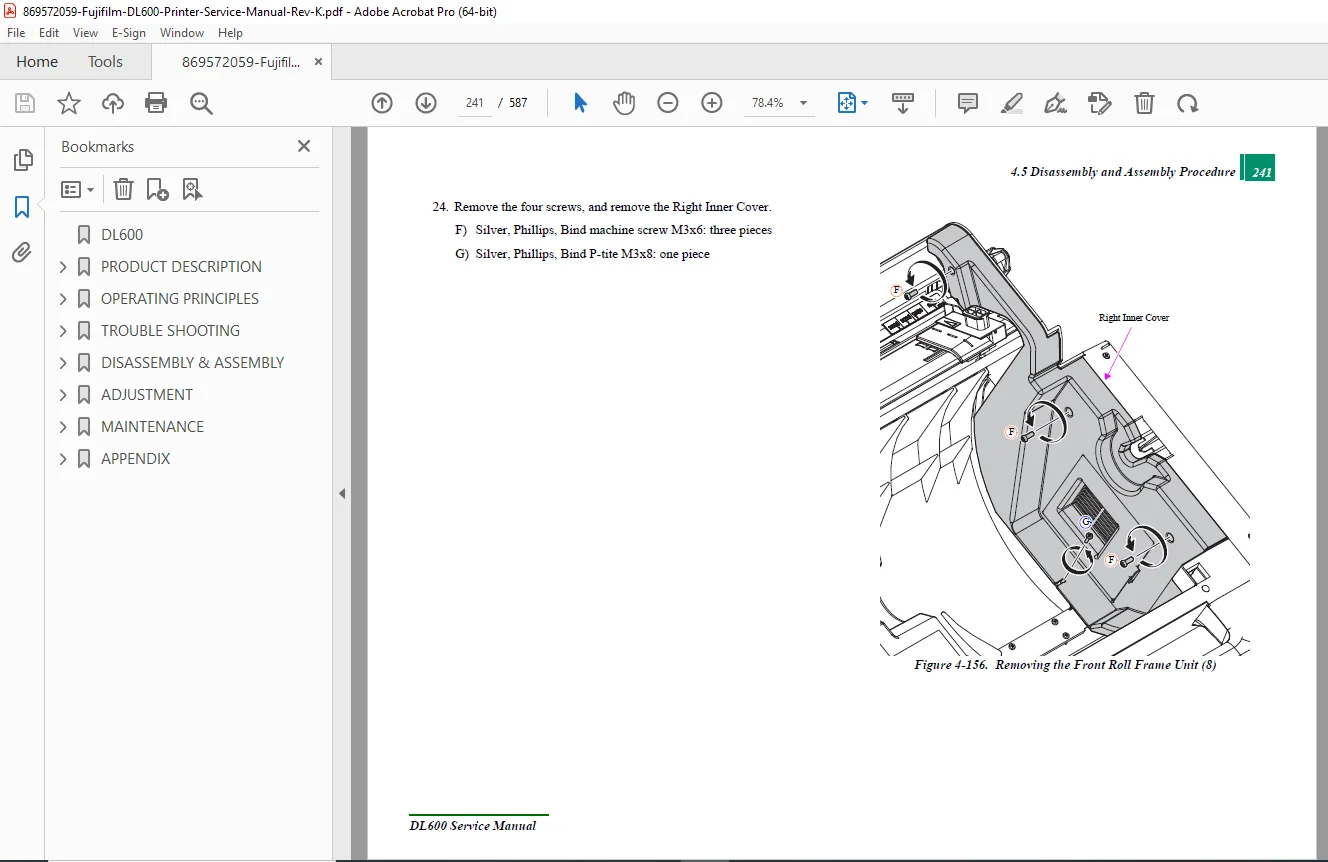Viewport: 1328px width, 862px height.
Task: Expand ADJUSTMENT bookmark chevron
Action: 63,395
